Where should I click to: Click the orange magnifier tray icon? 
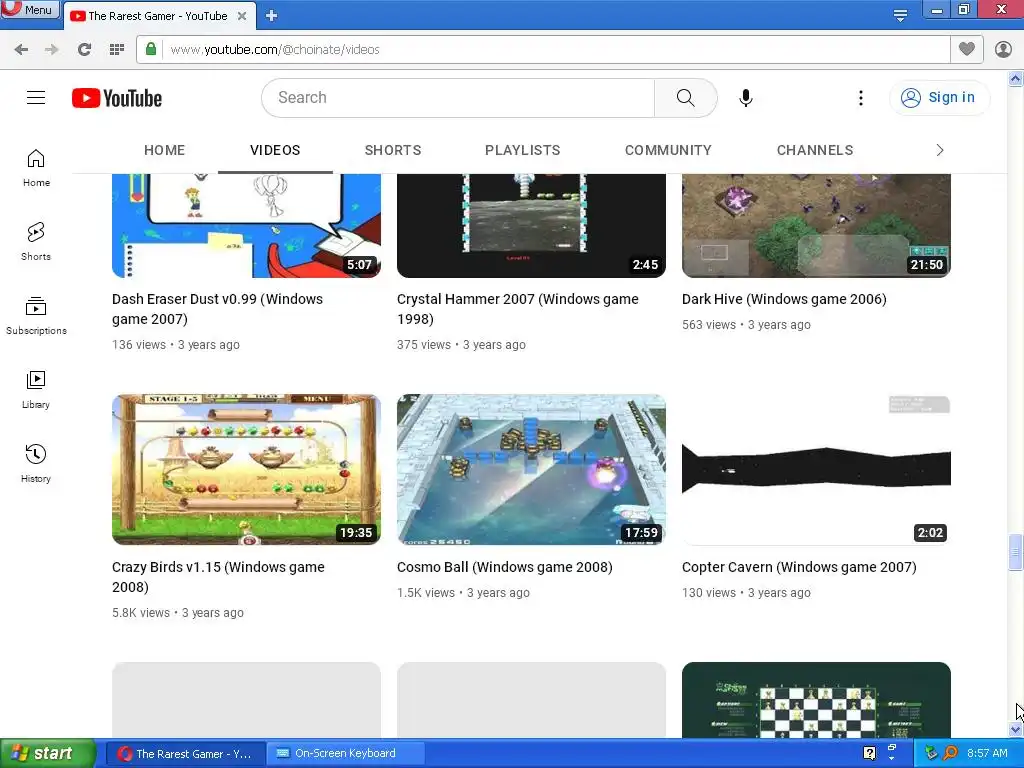click(x=950, y=753)
